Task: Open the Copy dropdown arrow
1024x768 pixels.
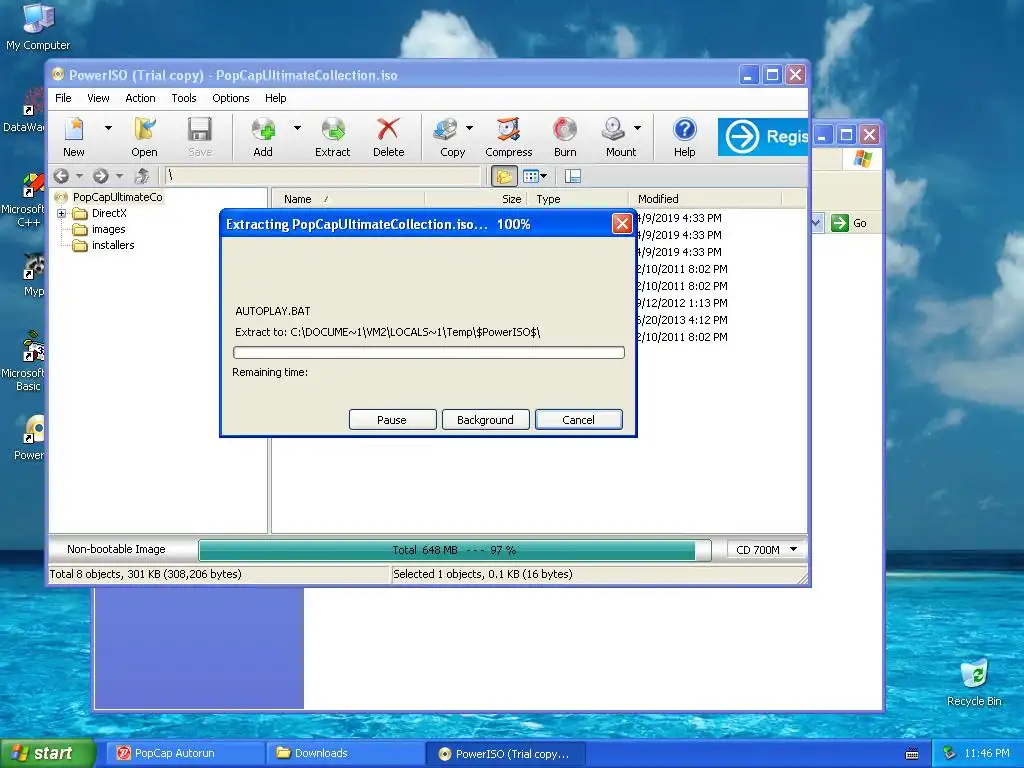Action: (x=470, y=129)
